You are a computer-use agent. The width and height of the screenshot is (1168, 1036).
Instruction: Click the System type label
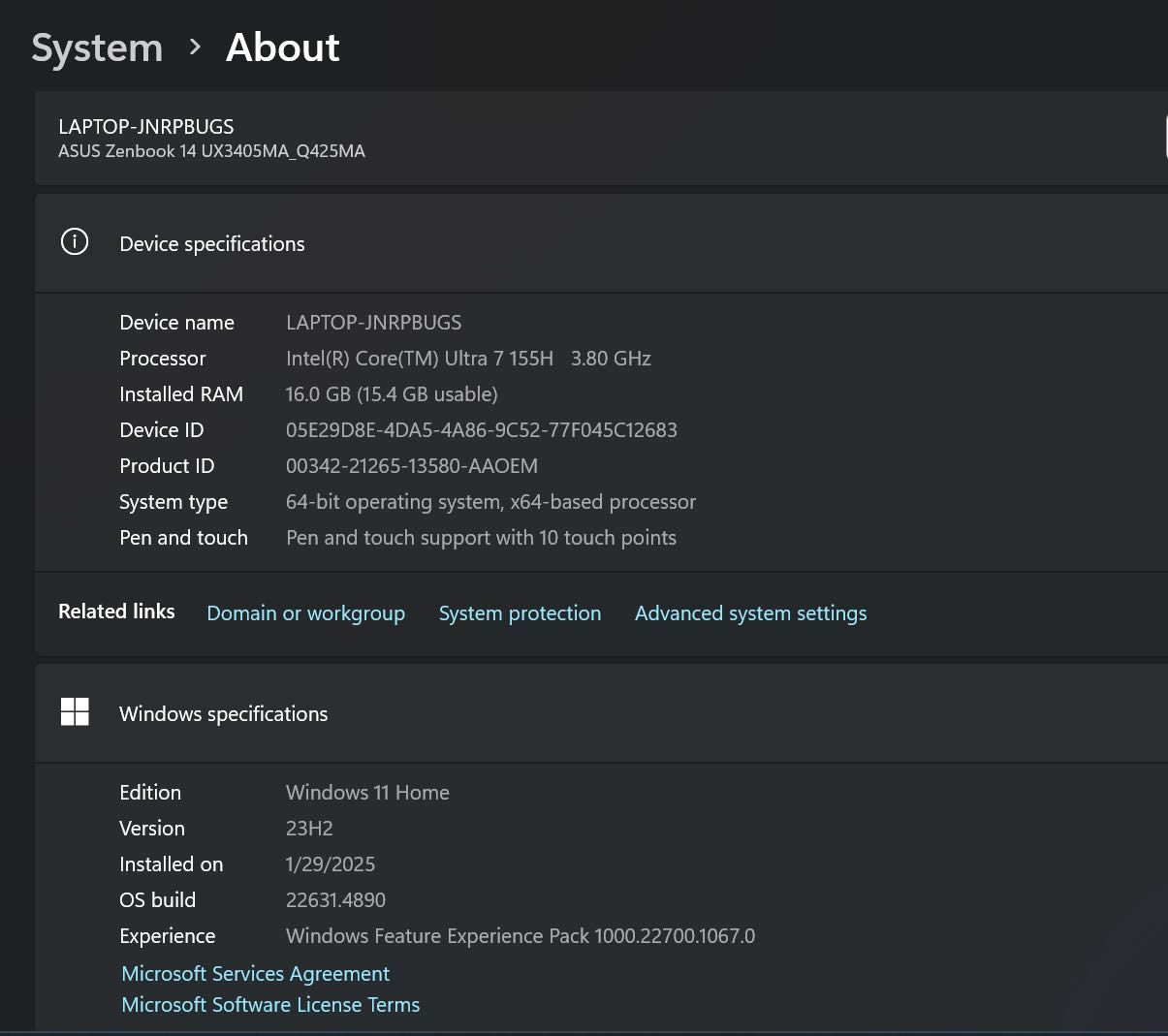pyautogui.click(x=174, y=502)
